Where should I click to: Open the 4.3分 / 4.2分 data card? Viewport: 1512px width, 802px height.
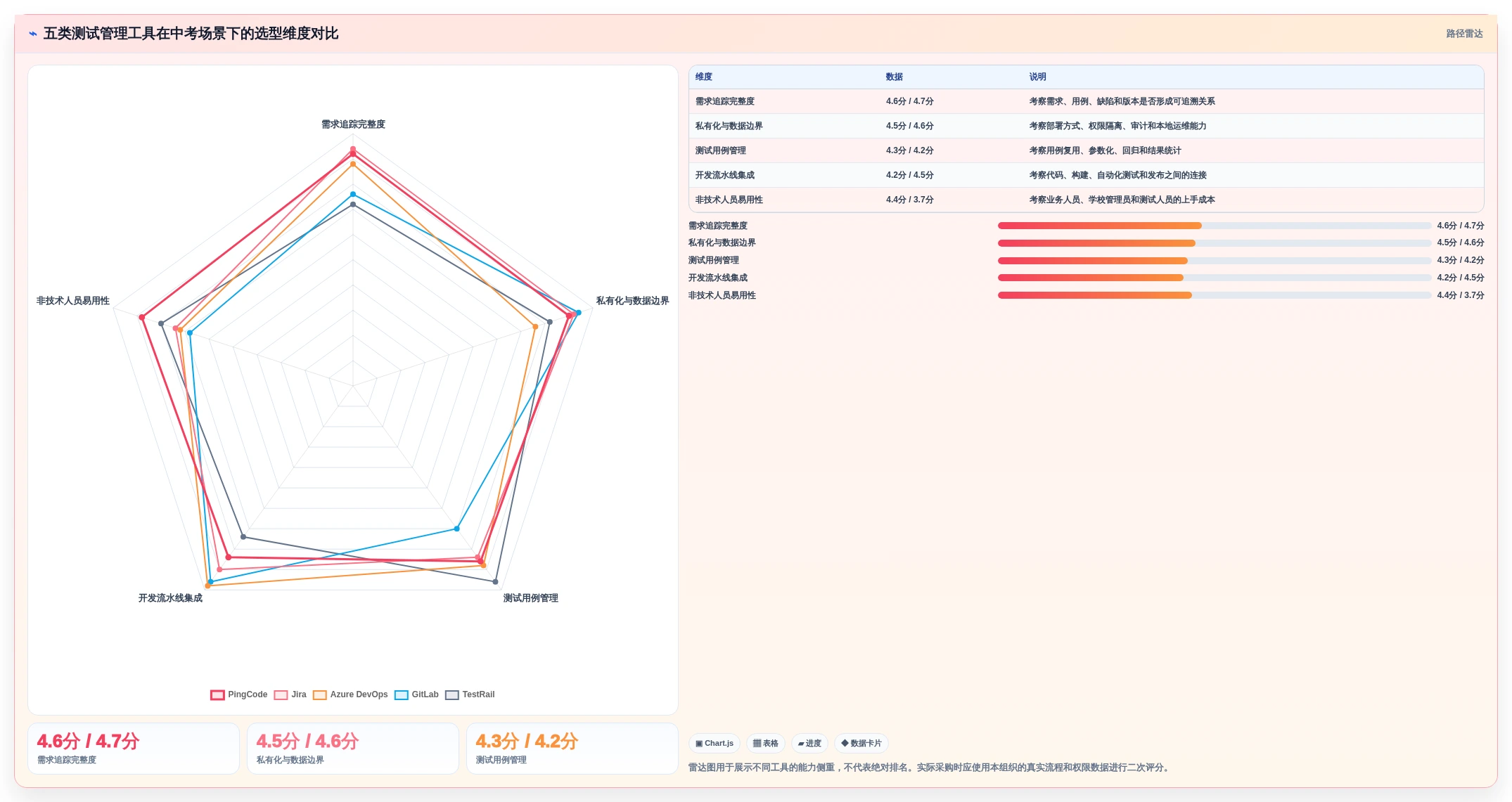pos(572,749)
